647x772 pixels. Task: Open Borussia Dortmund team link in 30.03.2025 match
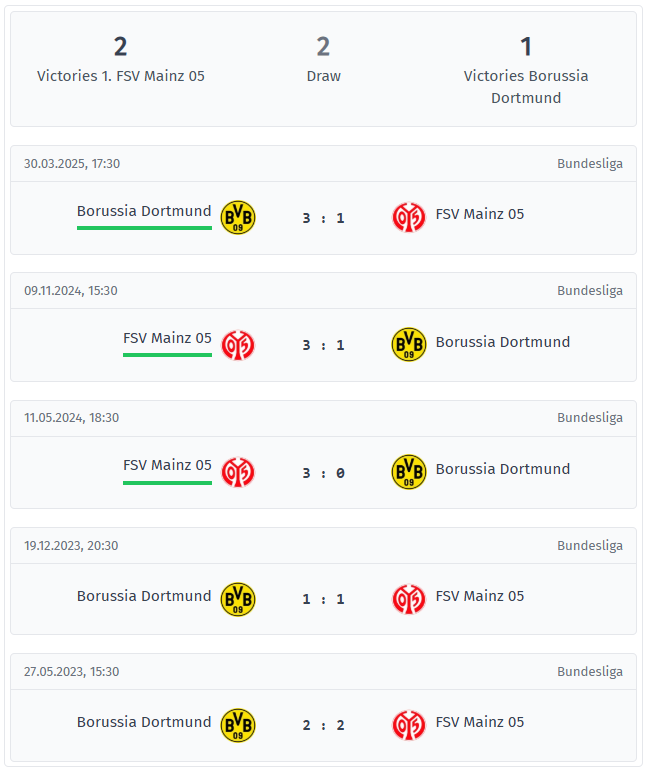tap(144, 211)
